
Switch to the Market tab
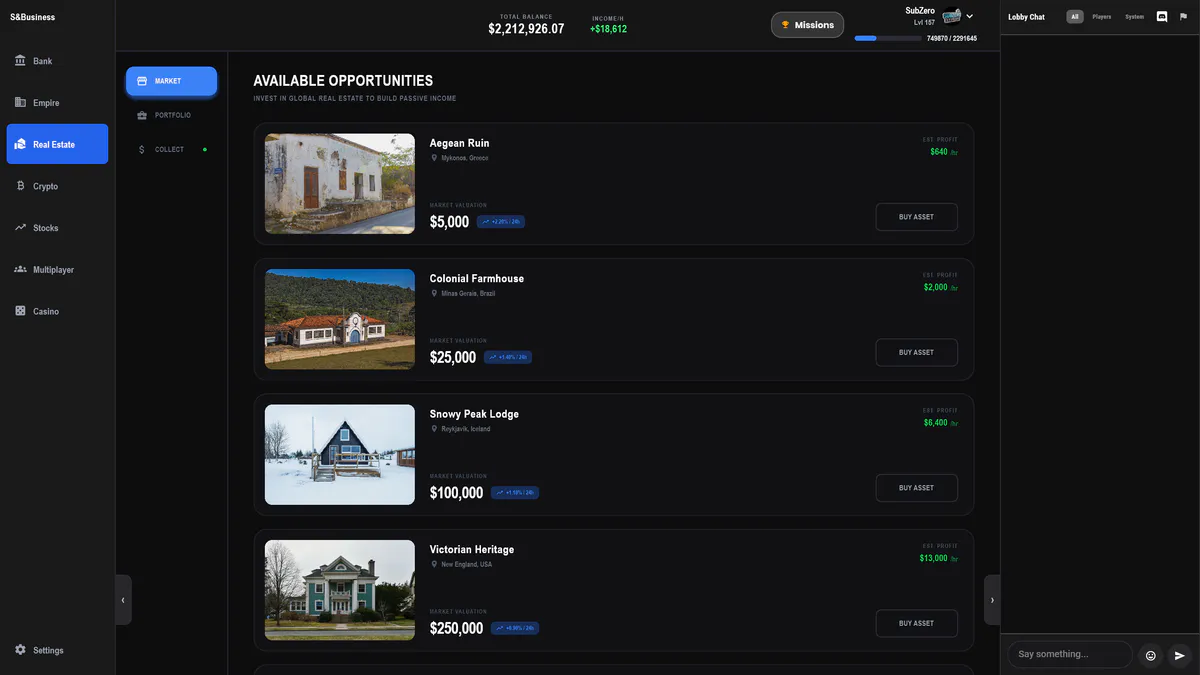(x=171, y=81)
